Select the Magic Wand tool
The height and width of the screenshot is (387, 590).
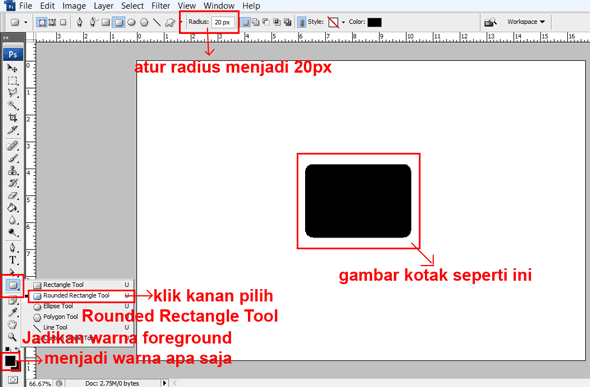click(x=12, y=105)
